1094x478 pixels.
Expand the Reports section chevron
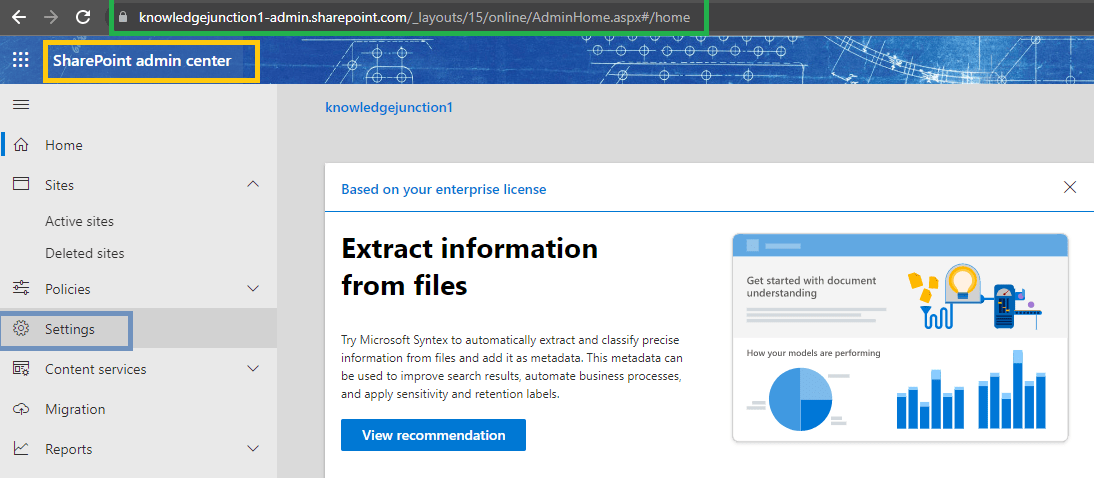253,449
